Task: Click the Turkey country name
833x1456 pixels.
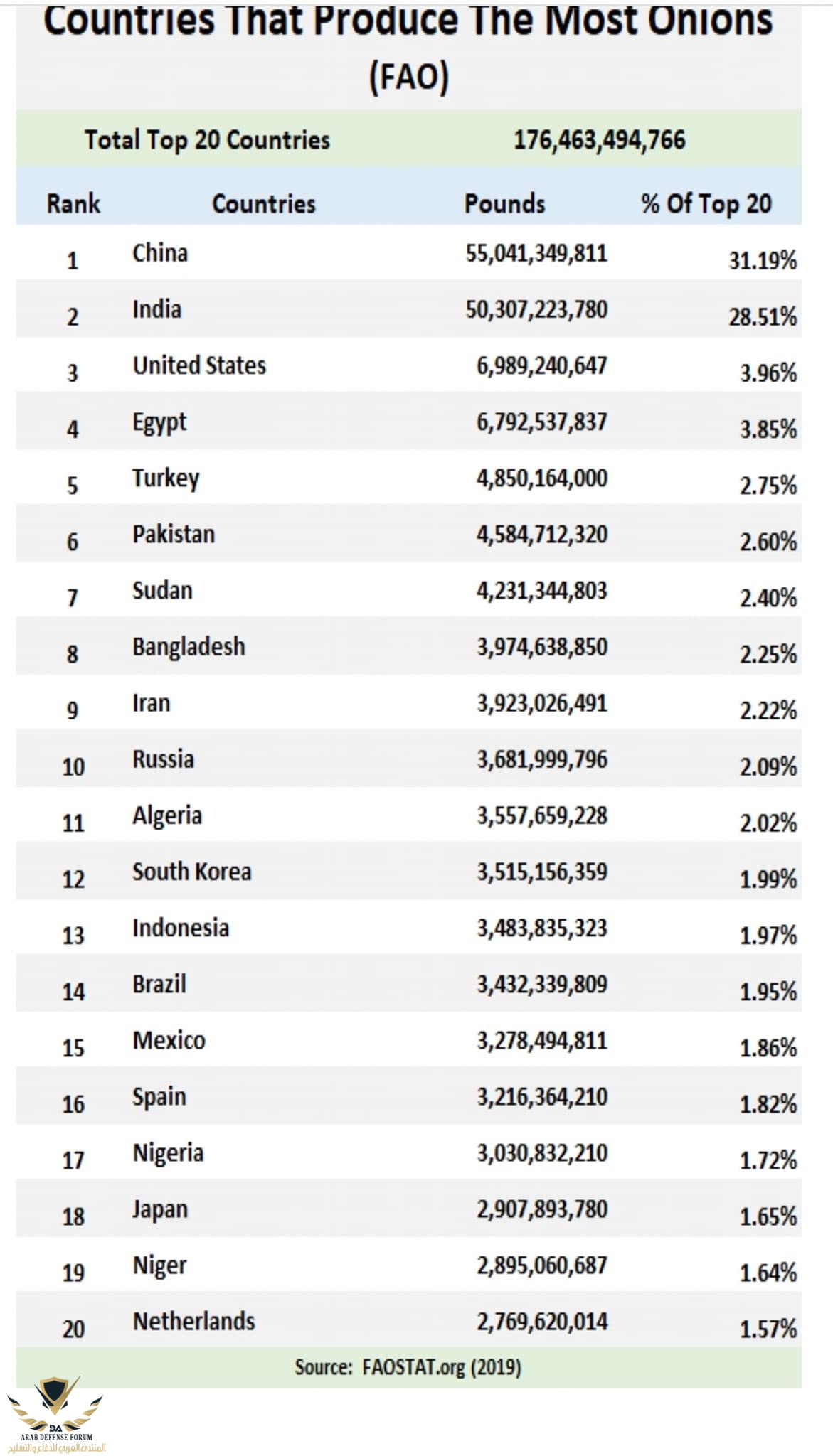Action: 166,478
